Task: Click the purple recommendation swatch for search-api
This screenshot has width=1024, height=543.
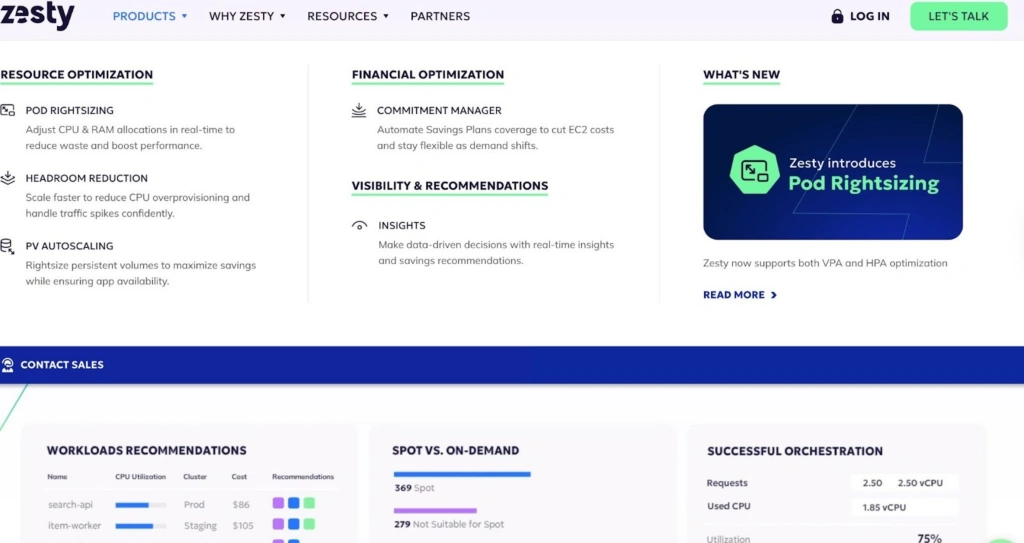Action: point(278,503)
